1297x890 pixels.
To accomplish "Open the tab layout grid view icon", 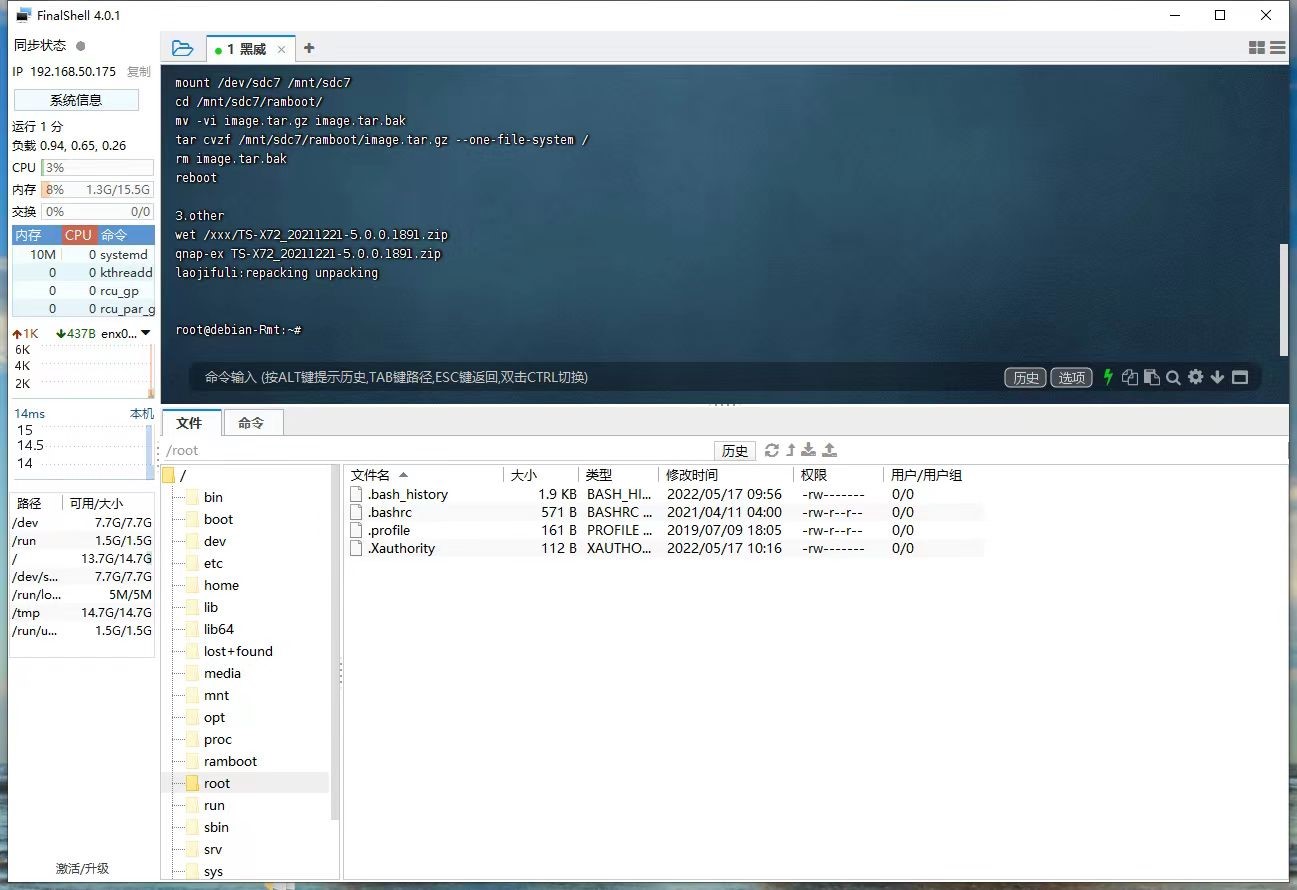I will pyautogui.click(x=1257, y=48).
